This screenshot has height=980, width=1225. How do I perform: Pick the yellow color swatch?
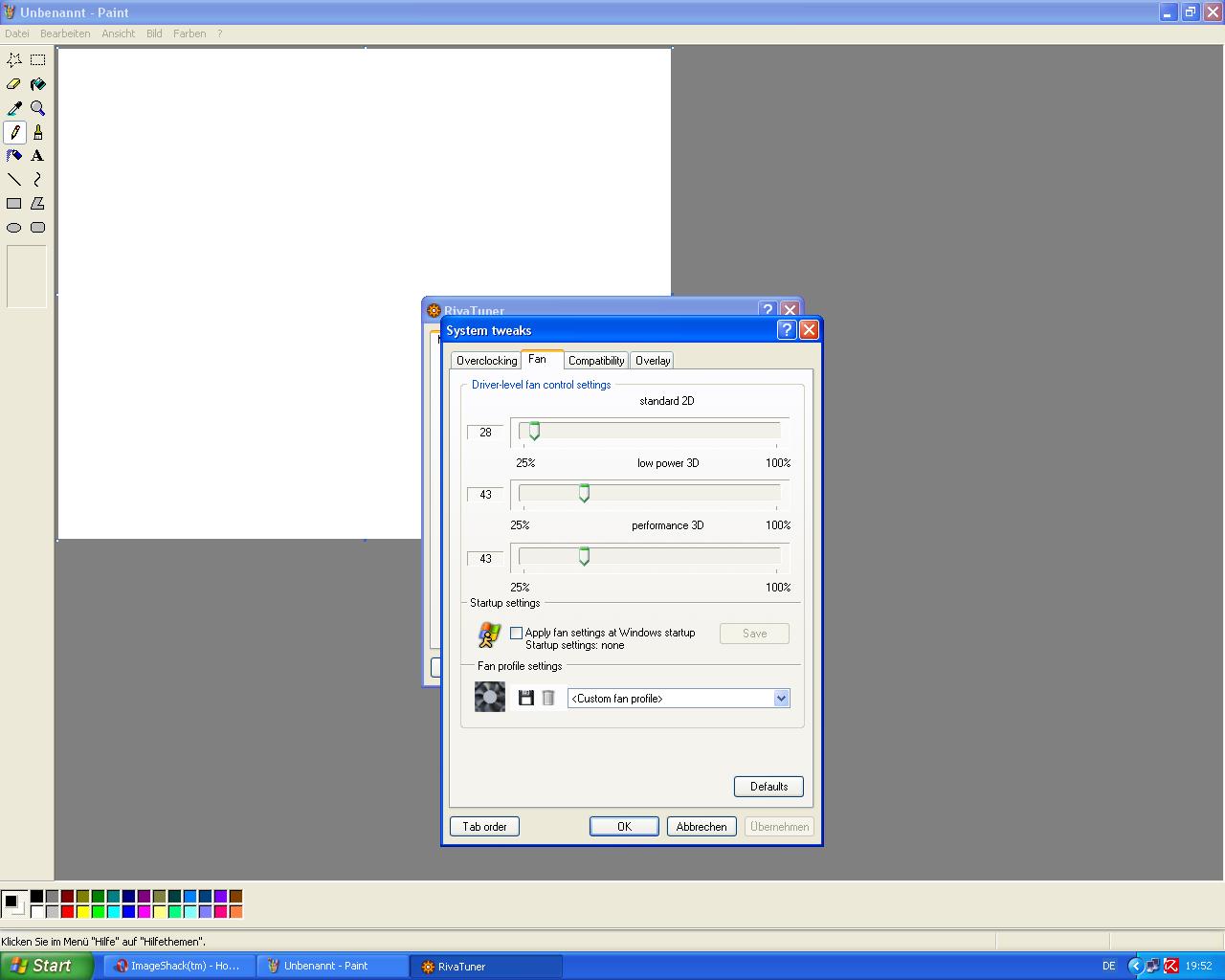[x=82, y=912]
